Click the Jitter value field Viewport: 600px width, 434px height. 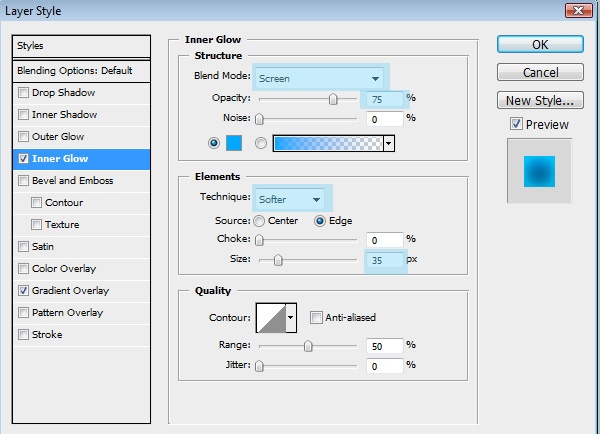pyautogui.click(x=384, y=366)
